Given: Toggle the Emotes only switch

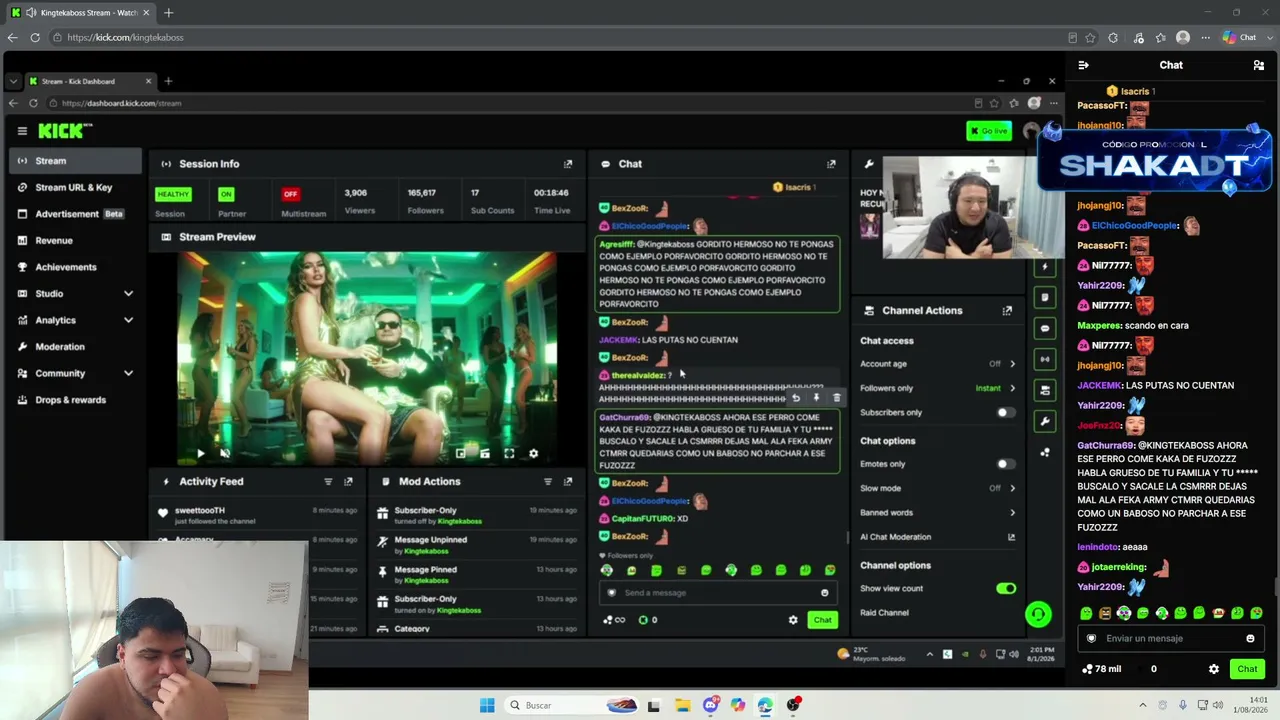Looking at the screenshot, I should (x=1005, y=464).
